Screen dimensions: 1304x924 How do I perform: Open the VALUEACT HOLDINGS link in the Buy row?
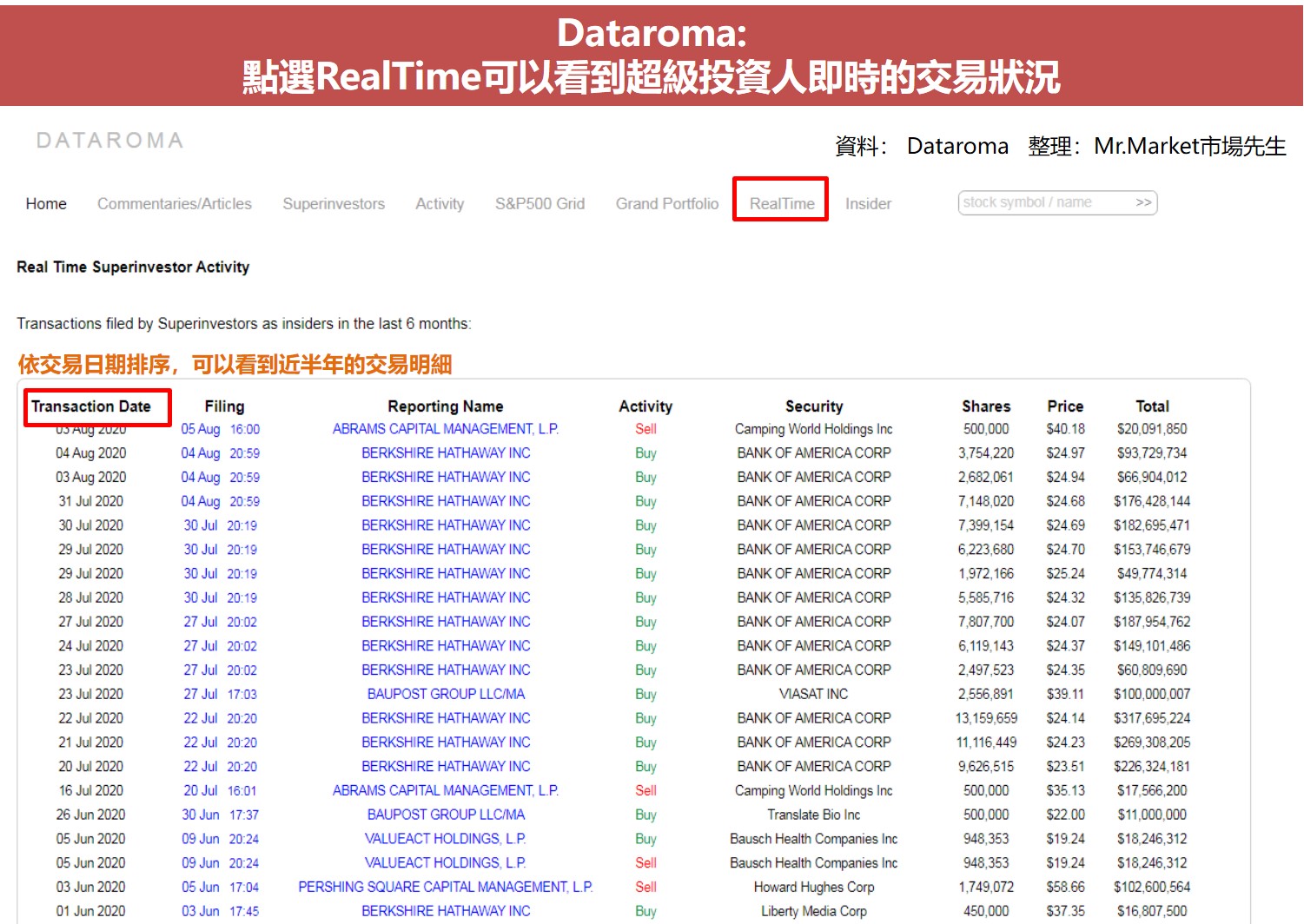point(446,839)
